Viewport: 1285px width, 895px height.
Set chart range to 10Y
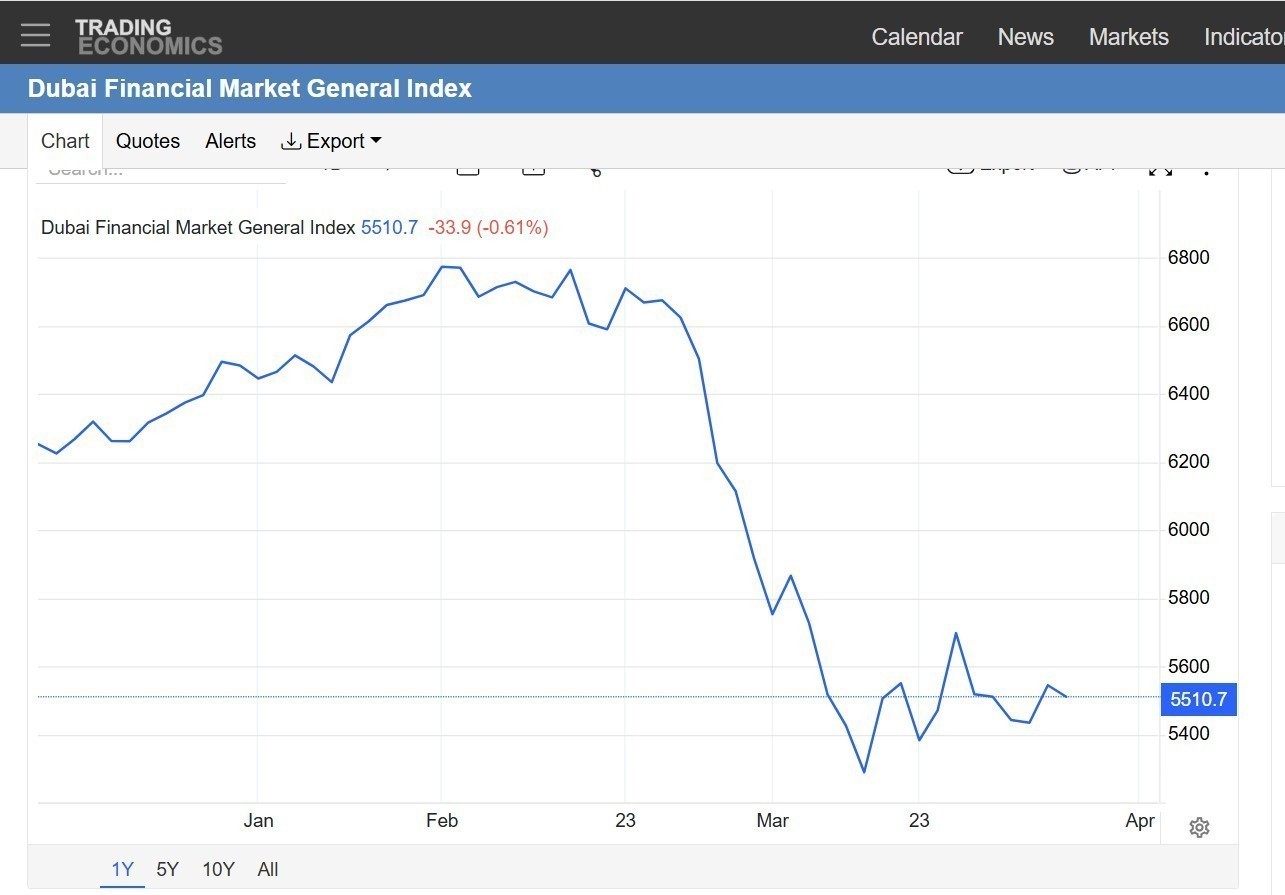click(218, 869)
